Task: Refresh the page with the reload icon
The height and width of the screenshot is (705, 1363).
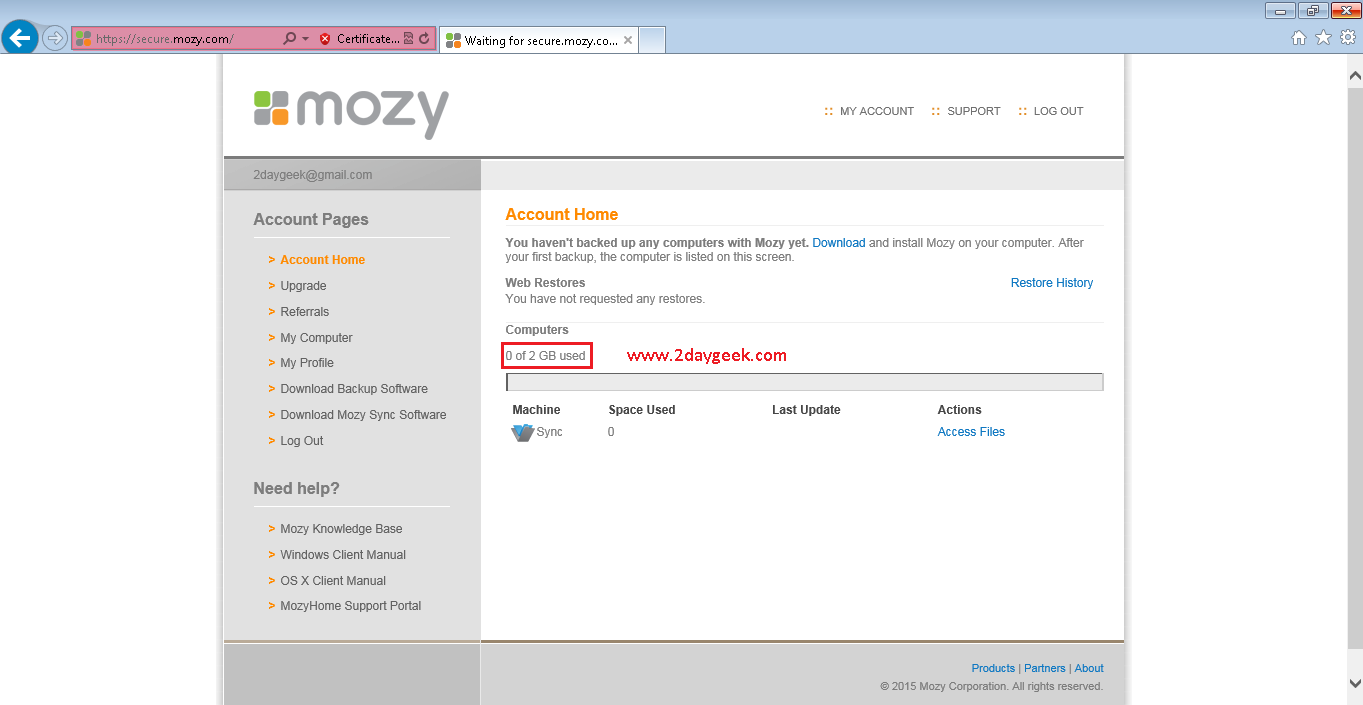Action: [x=424, y=39]
